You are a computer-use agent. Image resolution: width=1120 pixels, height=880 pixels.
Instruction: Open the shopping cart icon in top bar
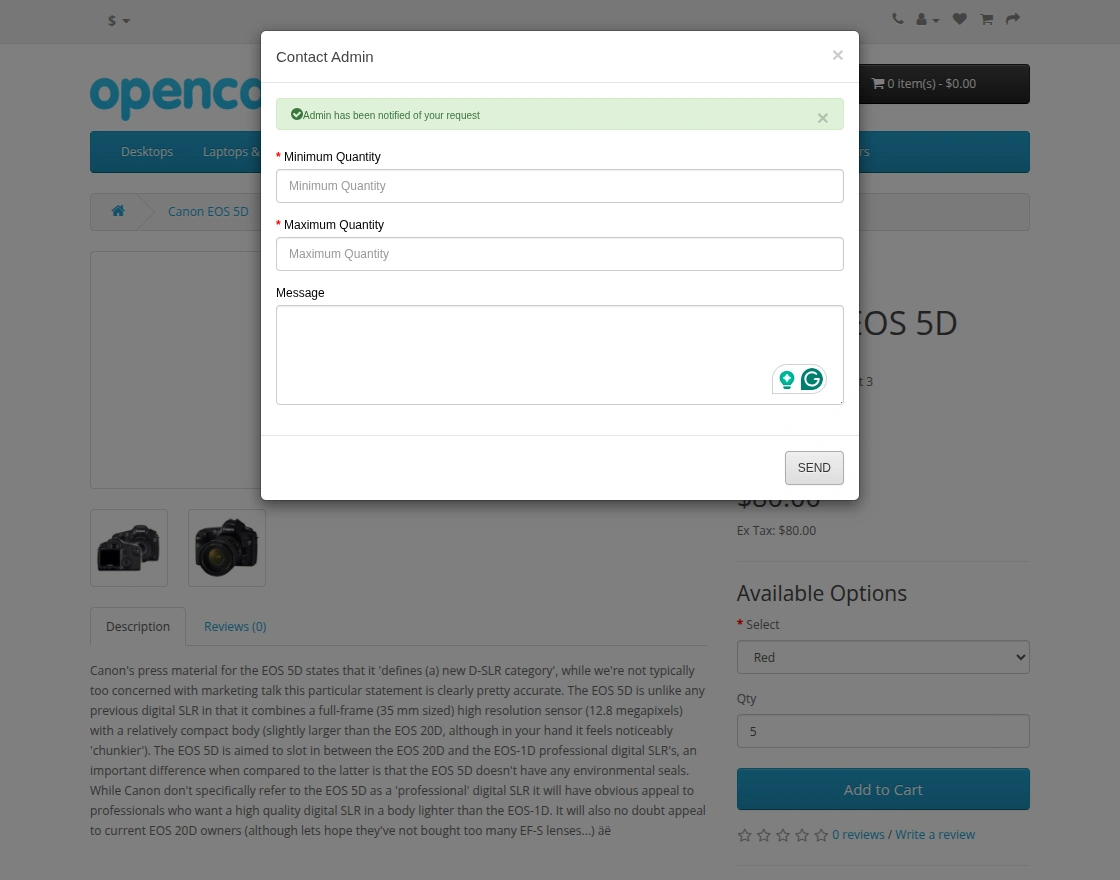click(986, 19)
